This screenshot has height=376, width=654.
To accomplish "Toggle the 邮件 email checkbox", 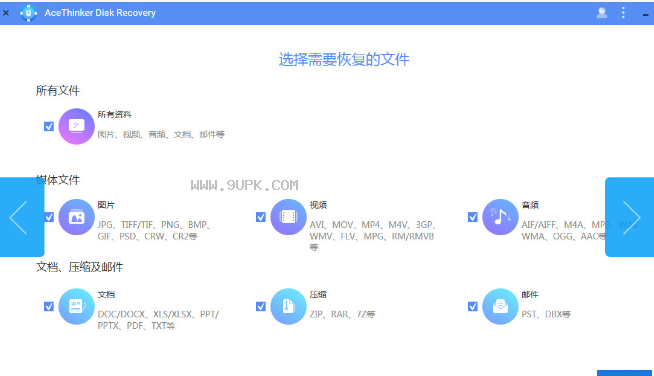I will click(x=473, y=306).
